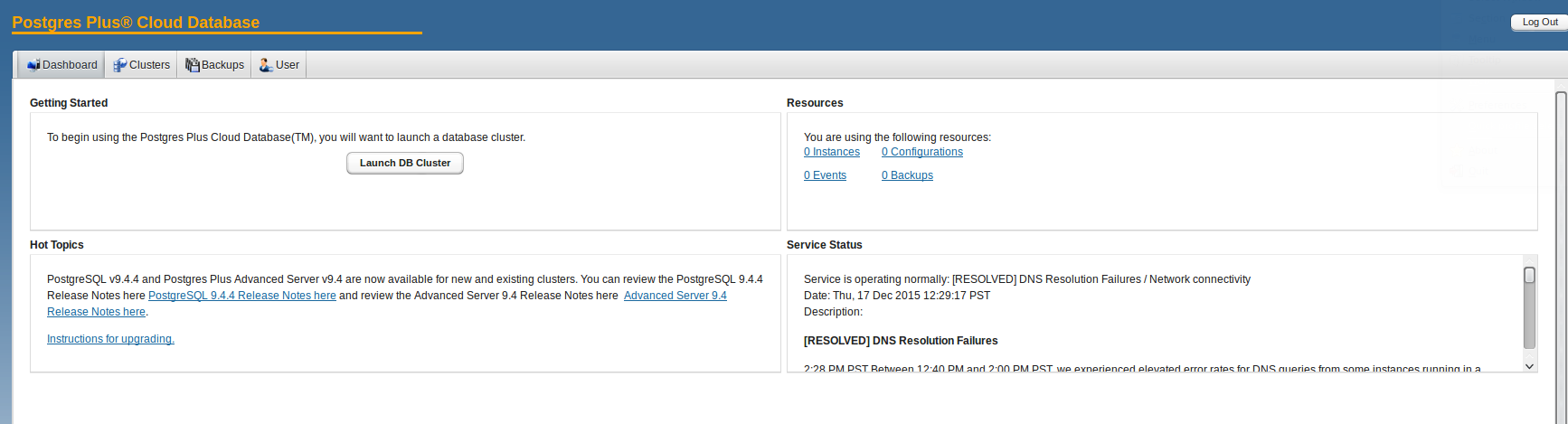Click the Getting Started heading
This screenshot has width=1568, height=424.
[x=69, y=103]
